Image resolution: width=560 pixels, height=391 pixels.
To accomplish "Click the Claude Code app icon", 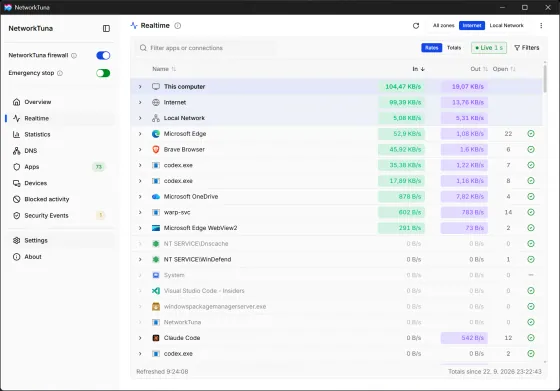I will [x=156, y=338].
